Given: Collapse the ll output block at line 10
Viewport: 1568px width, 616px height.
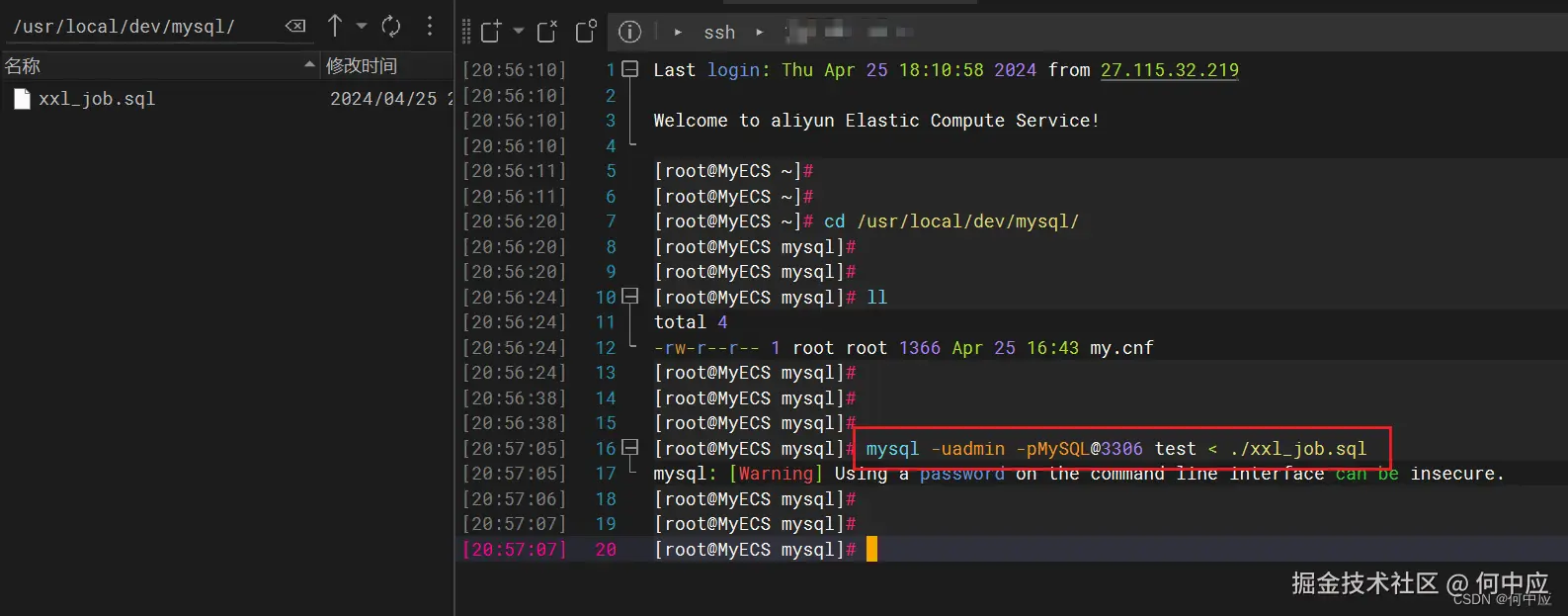Looking at the screenshot, I should pos(630,297).
